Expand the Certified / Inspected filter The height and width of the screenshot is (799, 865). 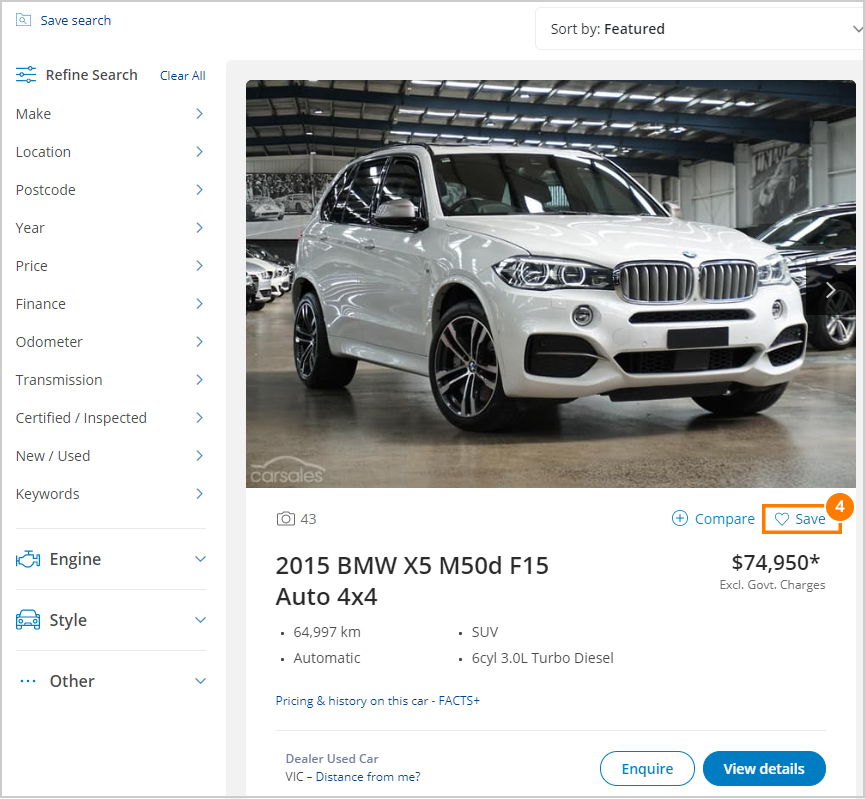pyautogui.click(x=110, y=418)
